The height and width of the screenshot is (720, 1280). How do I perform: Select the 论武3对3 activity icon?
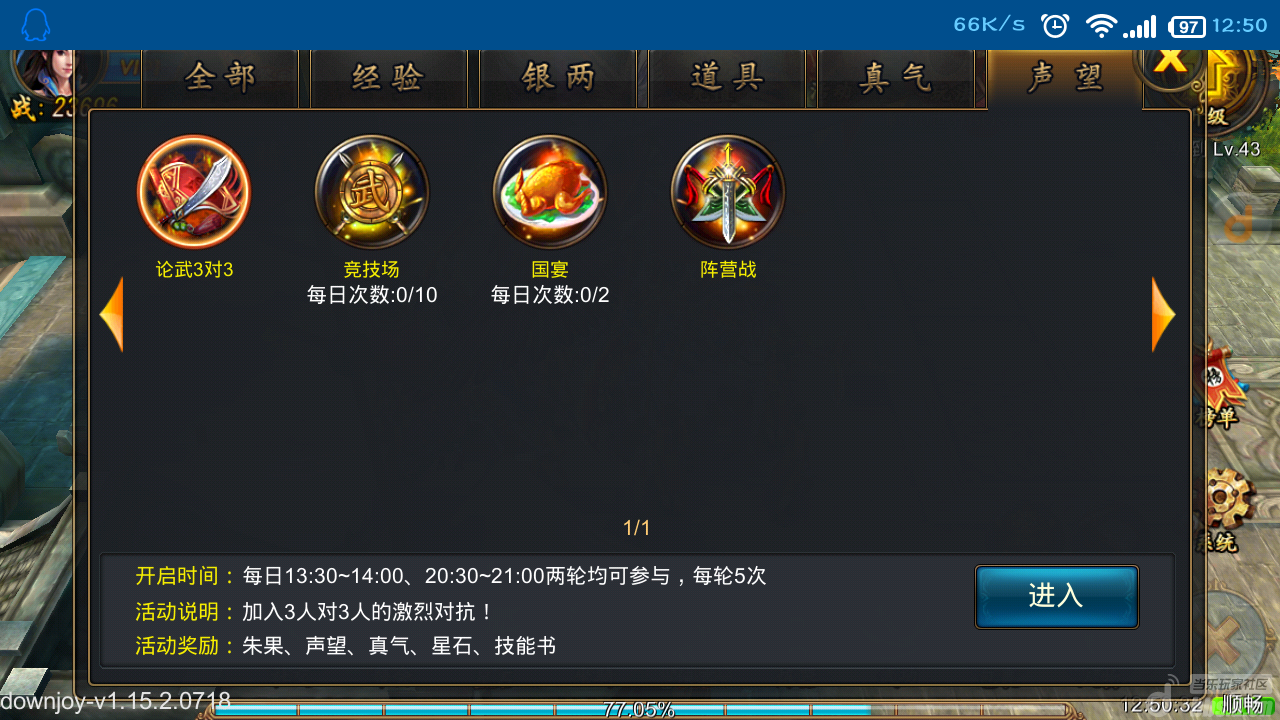(x=194, y=192)
